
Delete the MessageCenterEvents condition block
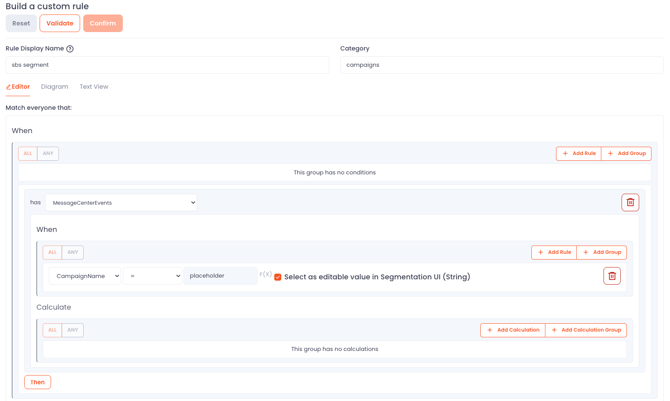tap(630, 202)
